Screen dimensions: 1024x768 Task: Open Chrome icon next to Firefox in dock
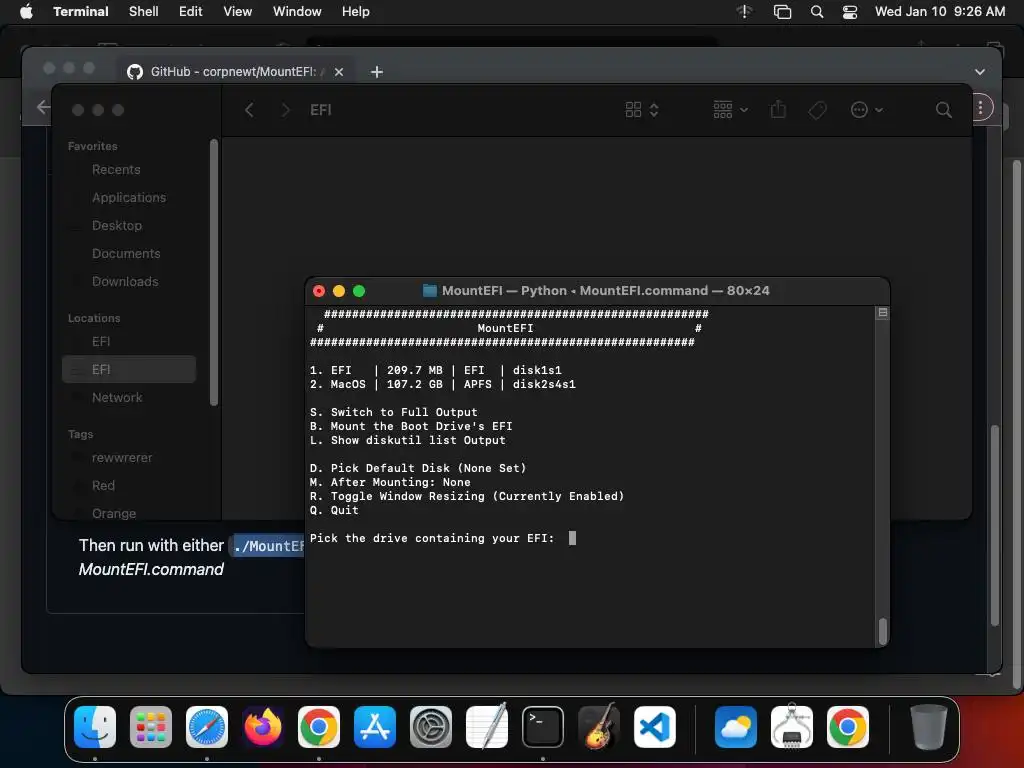(x=319, y=727)
